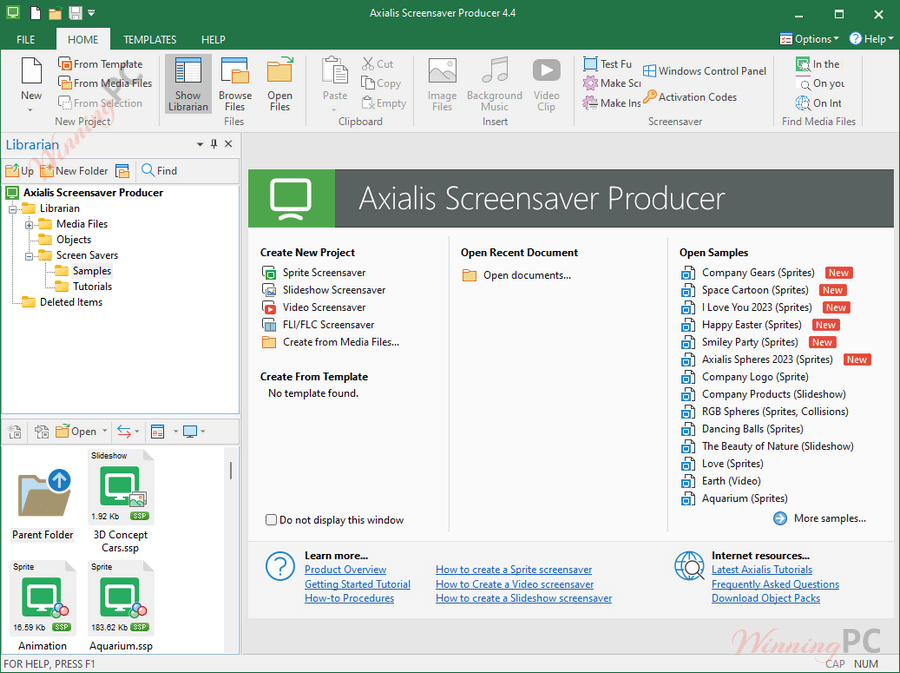900x673 pixels.
Task: Click Test Full screen icon
Action: point(590,64)
